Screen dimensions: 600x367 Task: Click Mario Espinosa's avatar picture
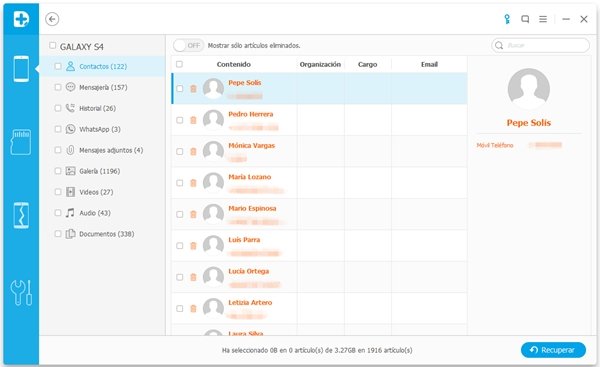[x=213, y=214]
